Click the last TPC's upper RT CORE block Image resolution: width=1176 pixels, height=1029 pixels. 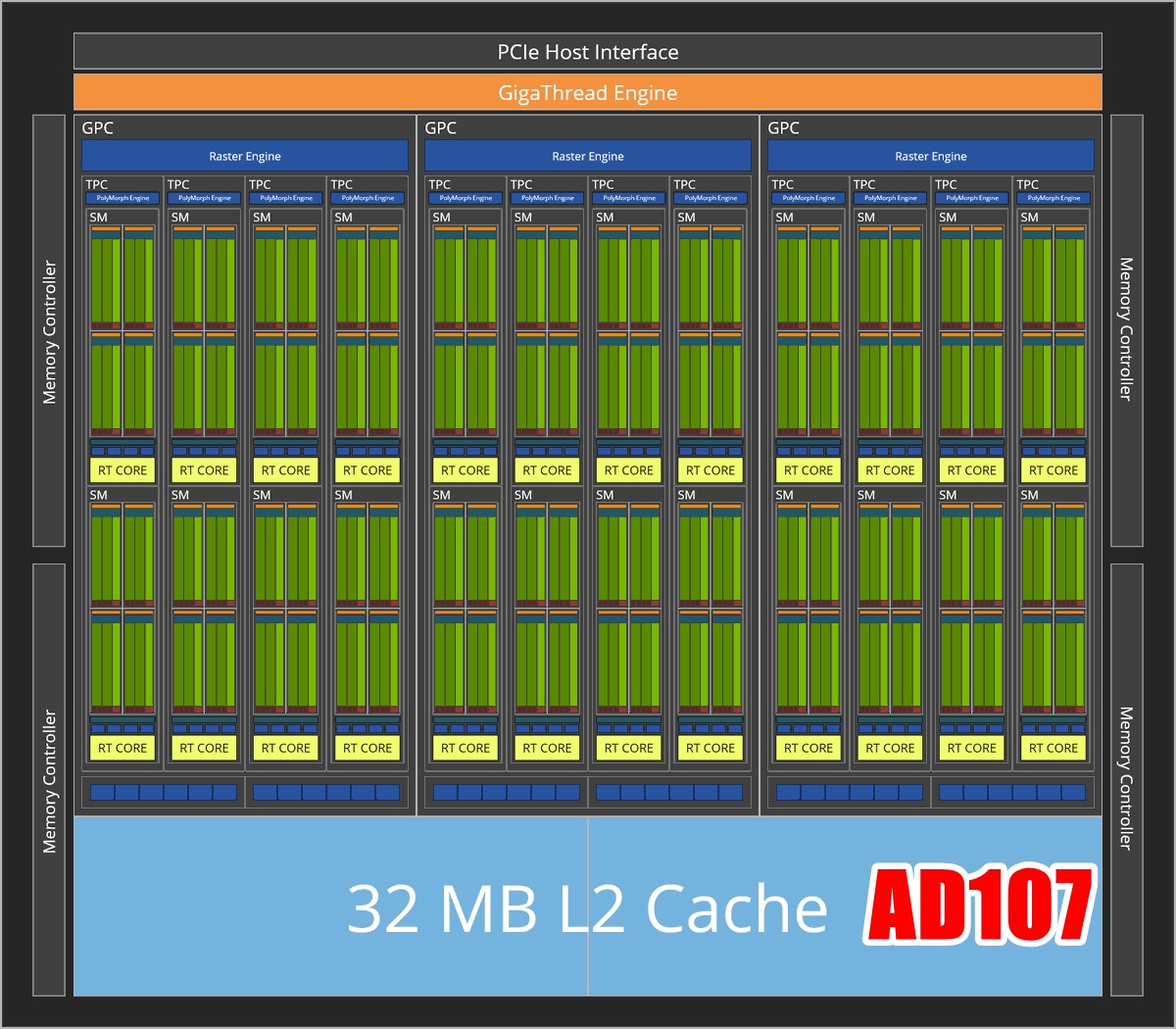click(x=1053, y=470)
